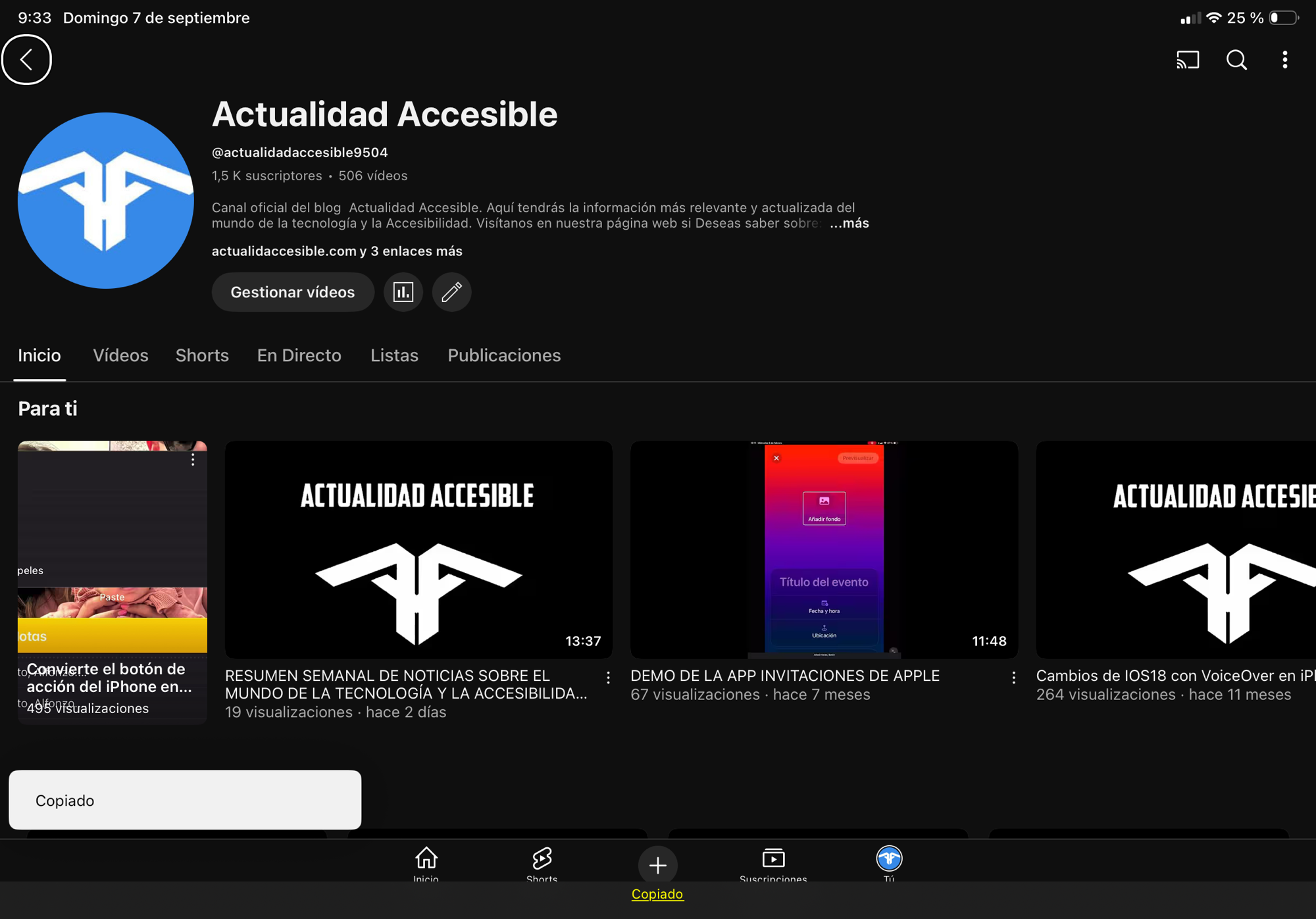Open the top-right three-dot overflow menu

1284,60
